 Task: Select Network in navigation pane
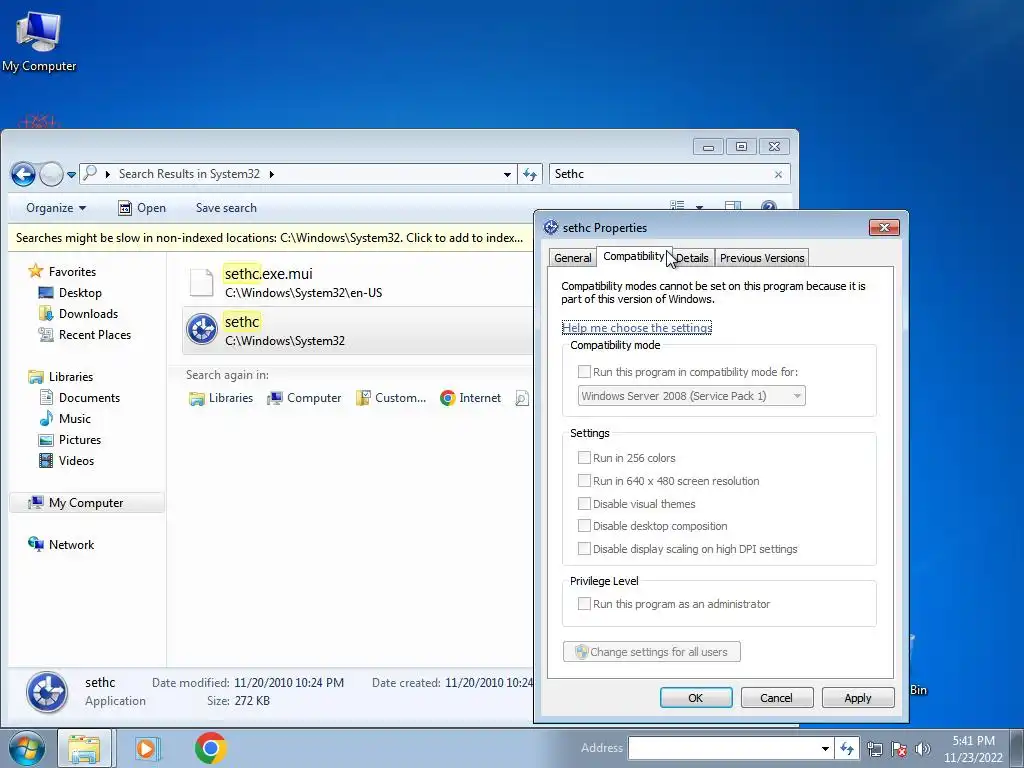coord(61,544)
